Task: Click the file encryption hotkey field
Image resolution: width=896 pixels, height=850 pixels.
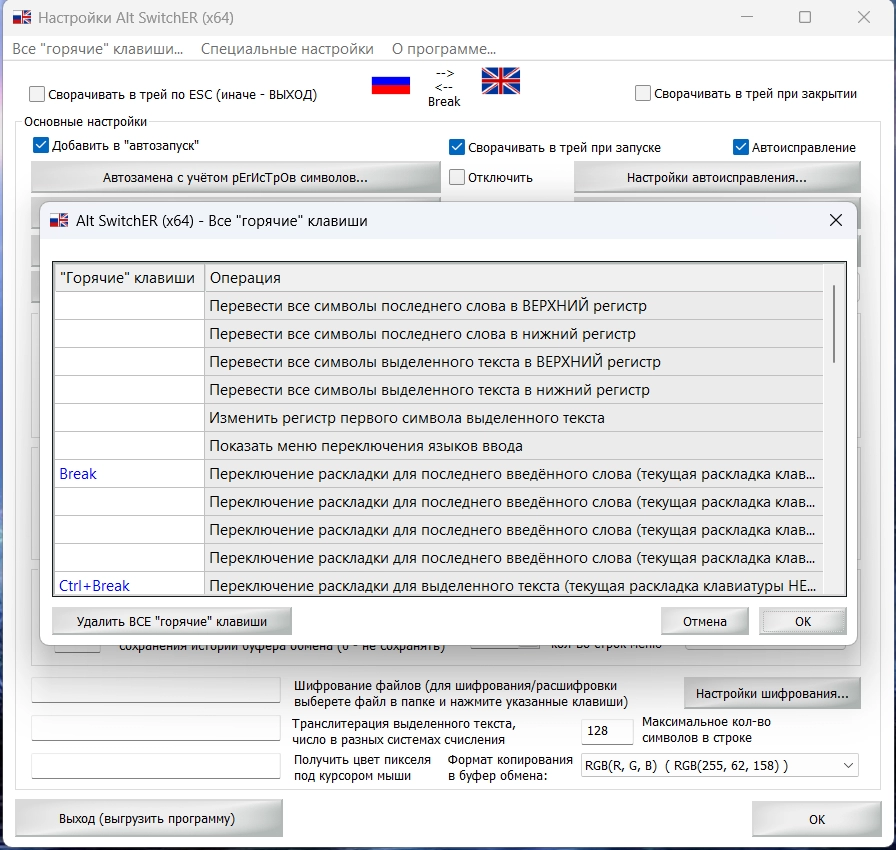Action: click(155, 689)
